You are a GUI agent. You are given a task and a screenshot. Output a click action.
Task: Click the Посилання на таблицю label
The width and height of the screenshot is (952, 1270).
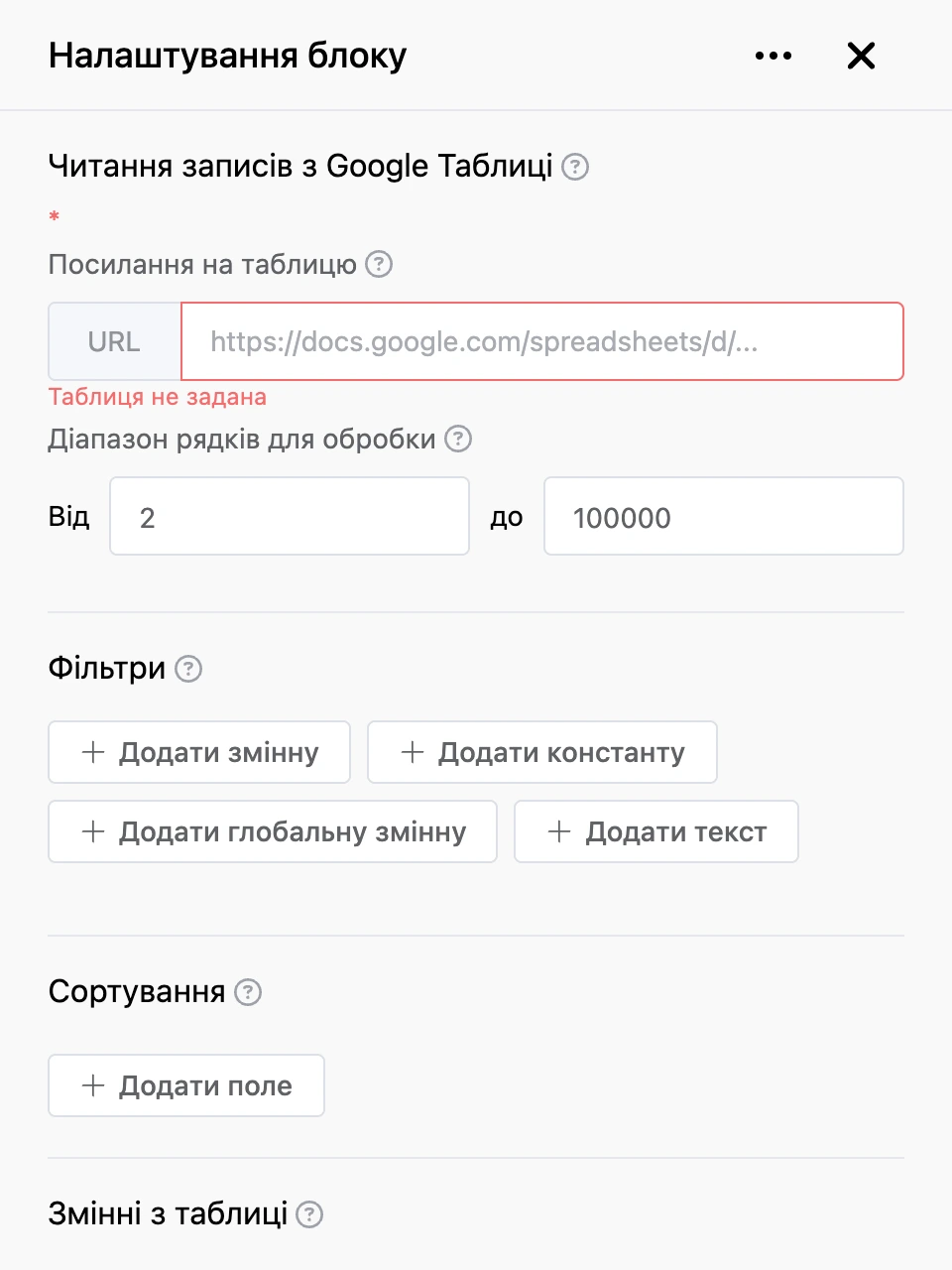[202, 264]
